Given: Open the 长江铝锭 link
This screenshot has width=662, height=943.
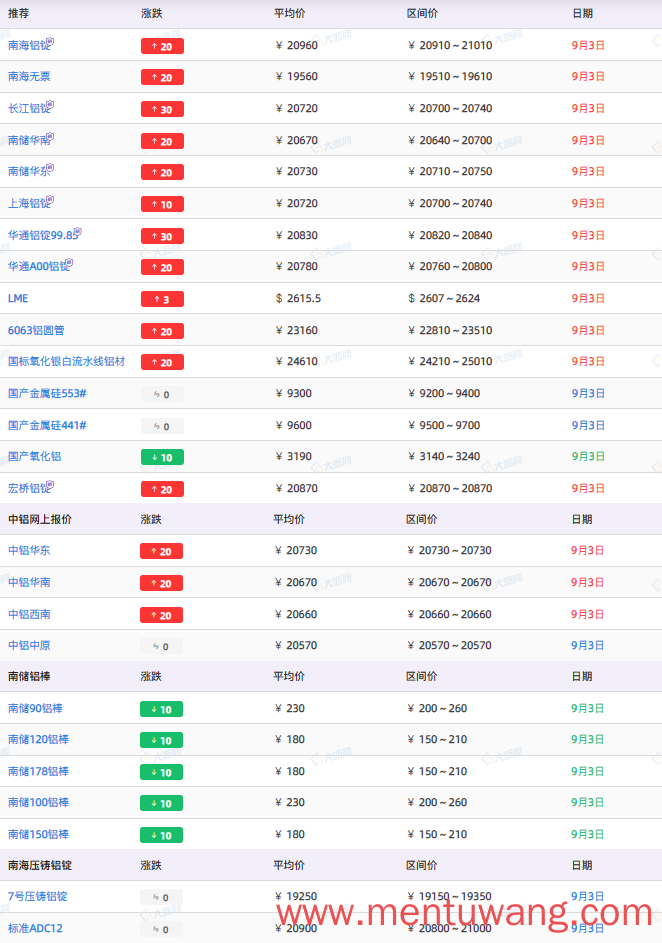Looking at the screenshot, I should tap(28, 108).
